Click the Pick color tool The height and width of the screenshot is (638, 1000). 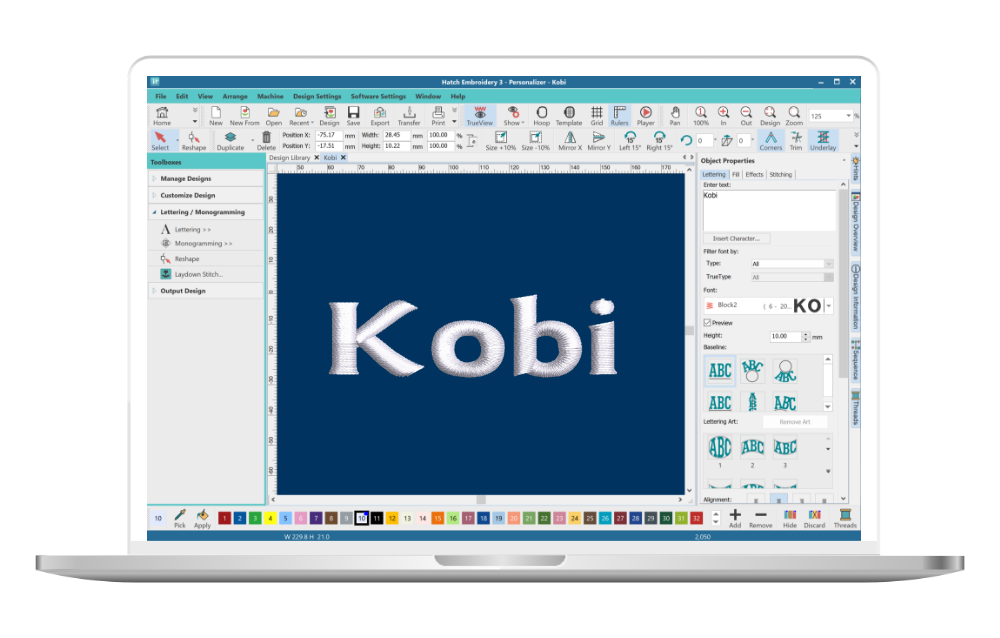coord(180,517)
